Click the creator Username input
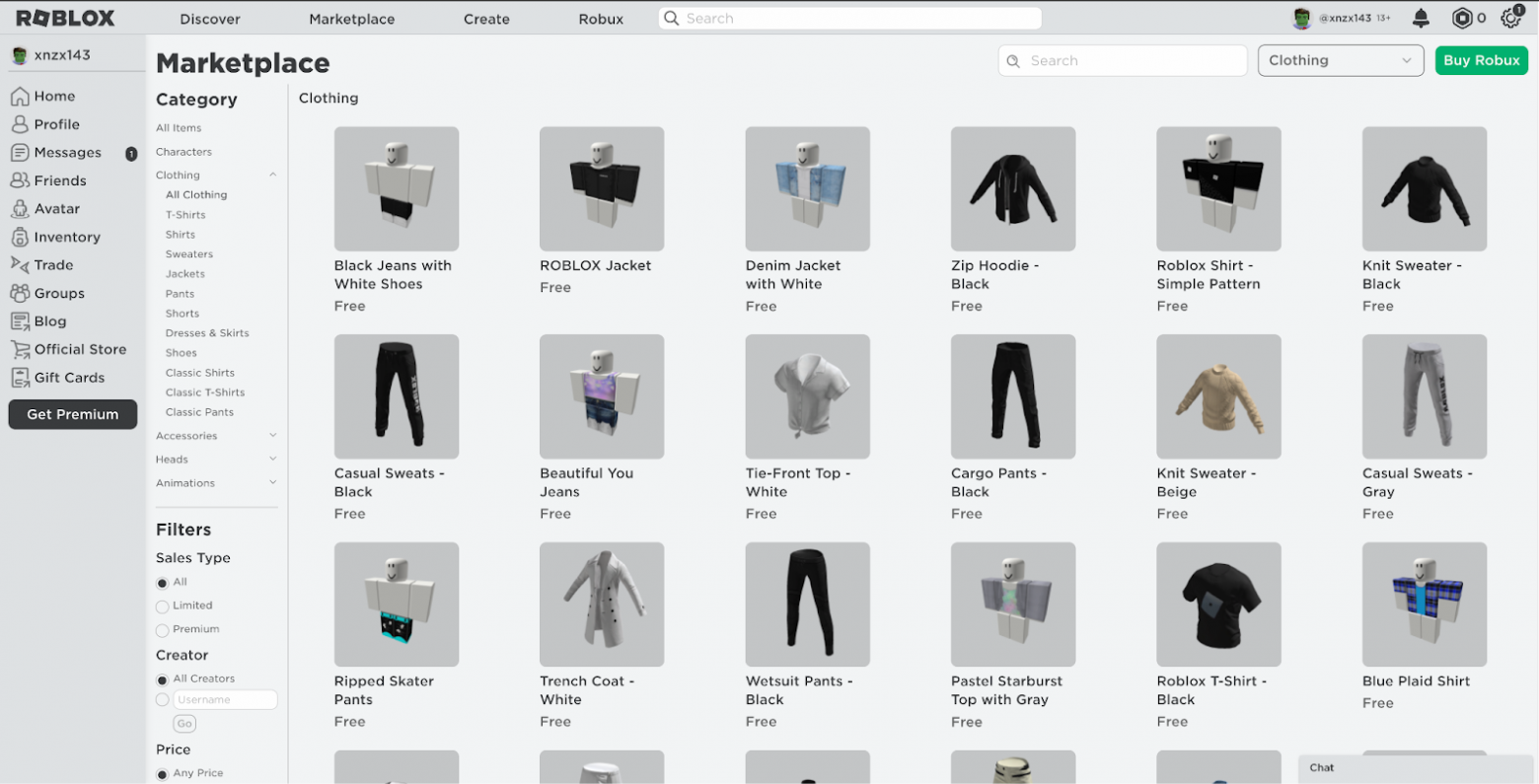The width and height of the screenshot is (1539, 784). coord(225,700)
